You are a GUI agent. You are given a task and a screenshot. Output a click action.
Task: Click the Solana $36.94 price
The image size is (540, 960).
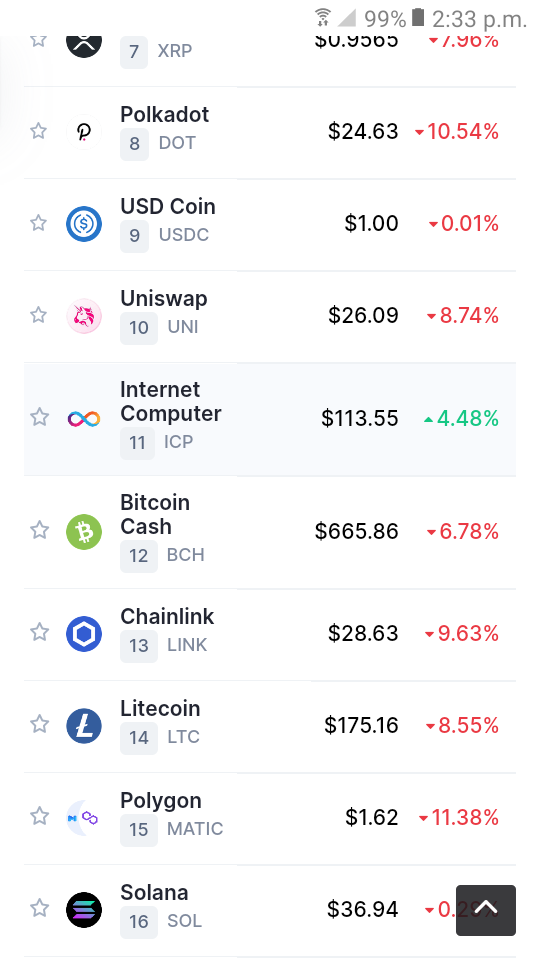[362, 910]
